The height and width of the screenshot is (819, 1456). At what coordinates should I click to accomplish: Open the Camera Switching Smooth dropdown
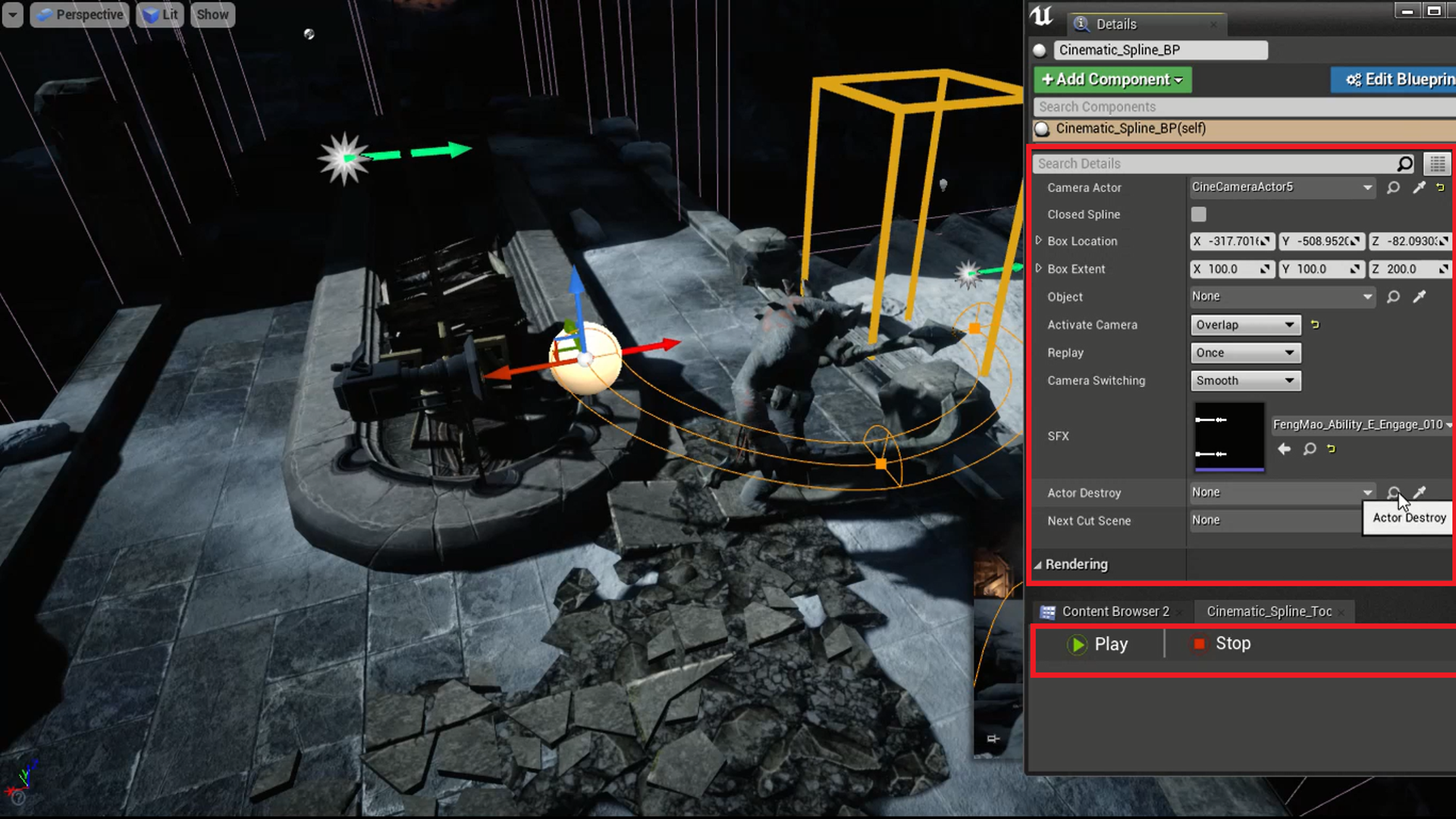point(1244,381)
